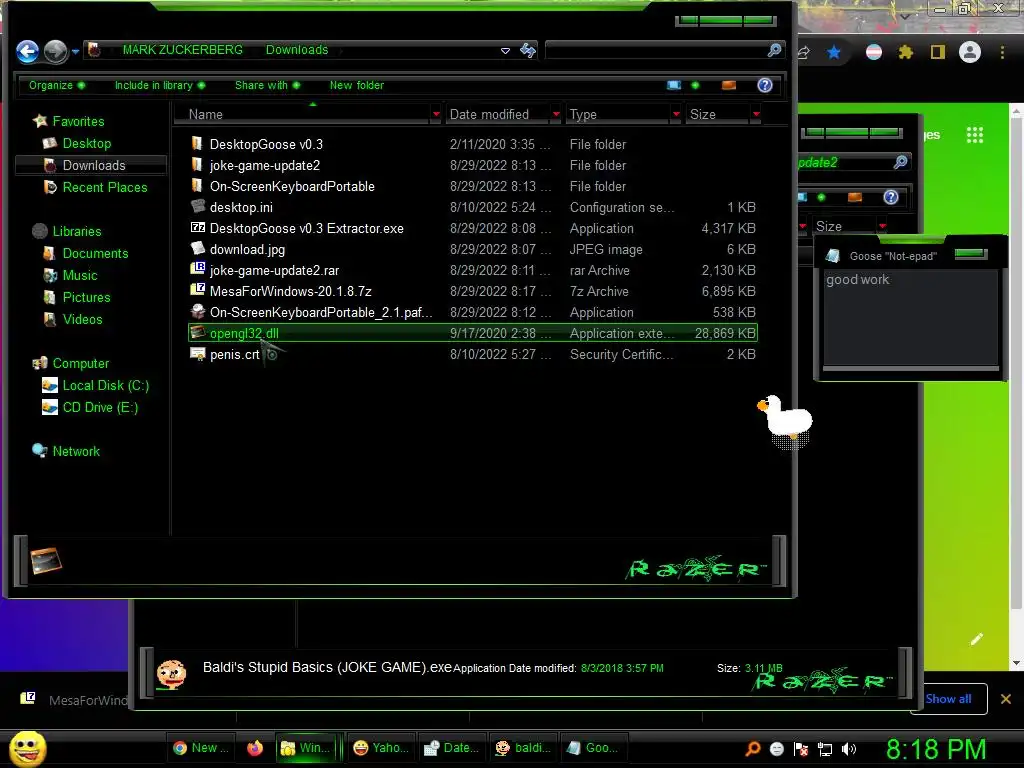The width and height of the screenshot is (1024, 768).
Task: Sort by Date modified column
Action: (x=489, y=114)
